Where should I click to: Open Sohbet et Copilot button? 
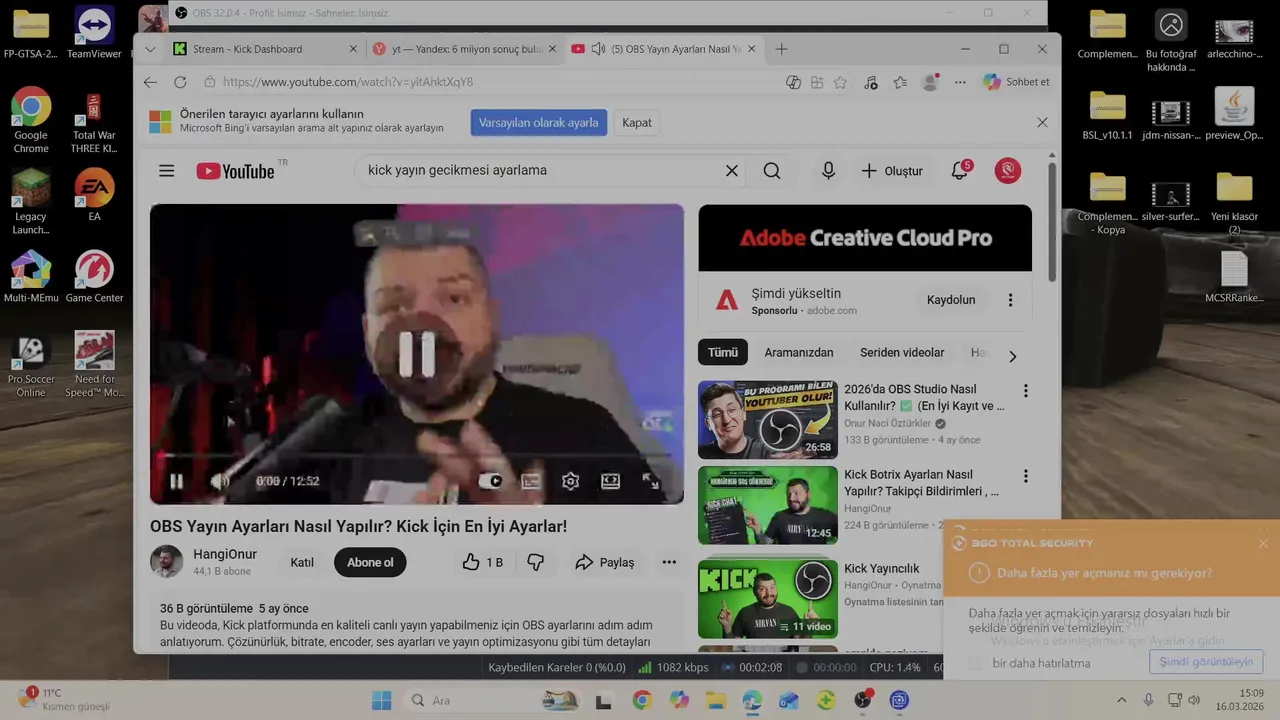1016,82
